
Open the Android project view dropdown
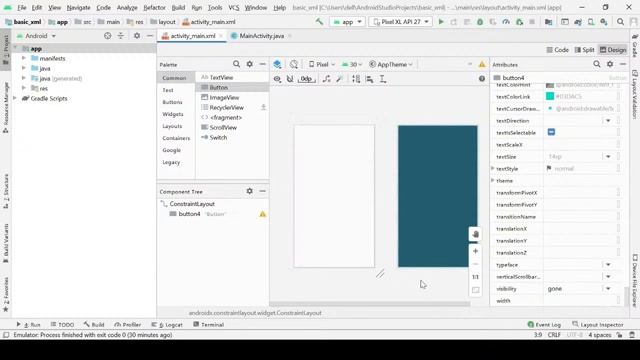tap(37, 36)
